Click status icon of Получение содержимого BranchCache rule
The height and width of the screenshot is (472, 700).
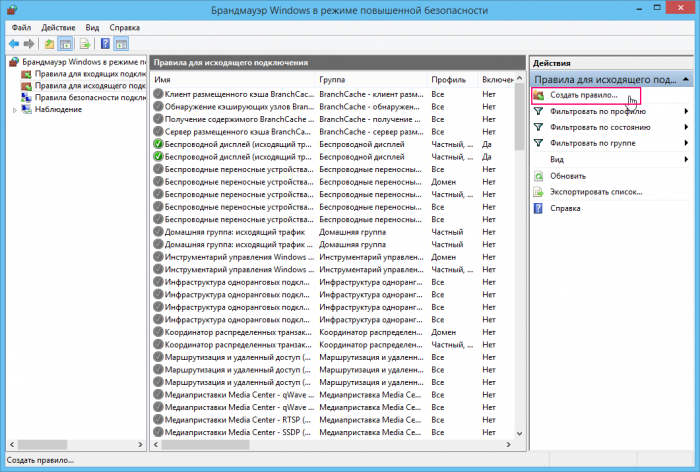pos(158,119)
